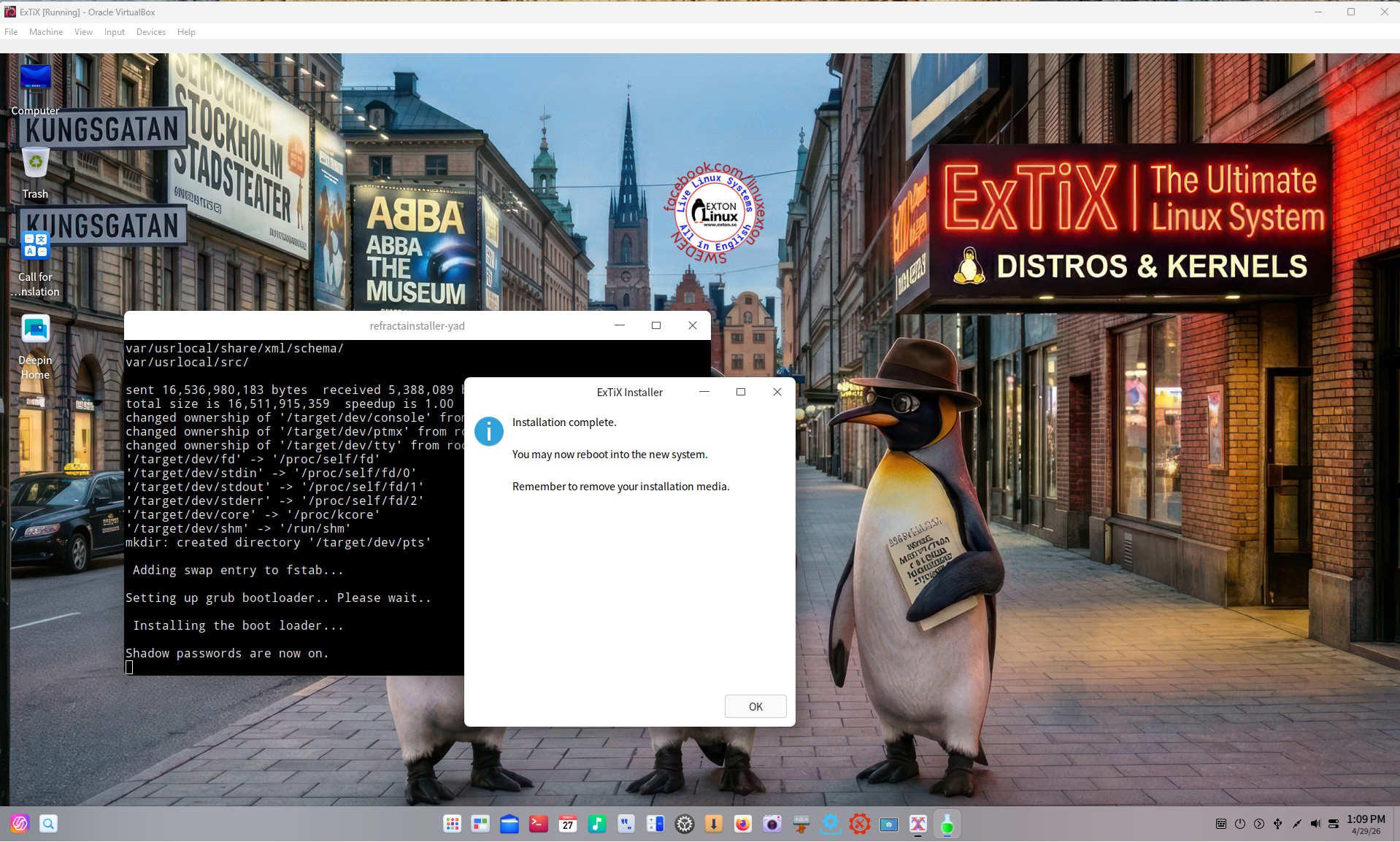Open the package installer brush icon in dock

[x=801, y=824]
